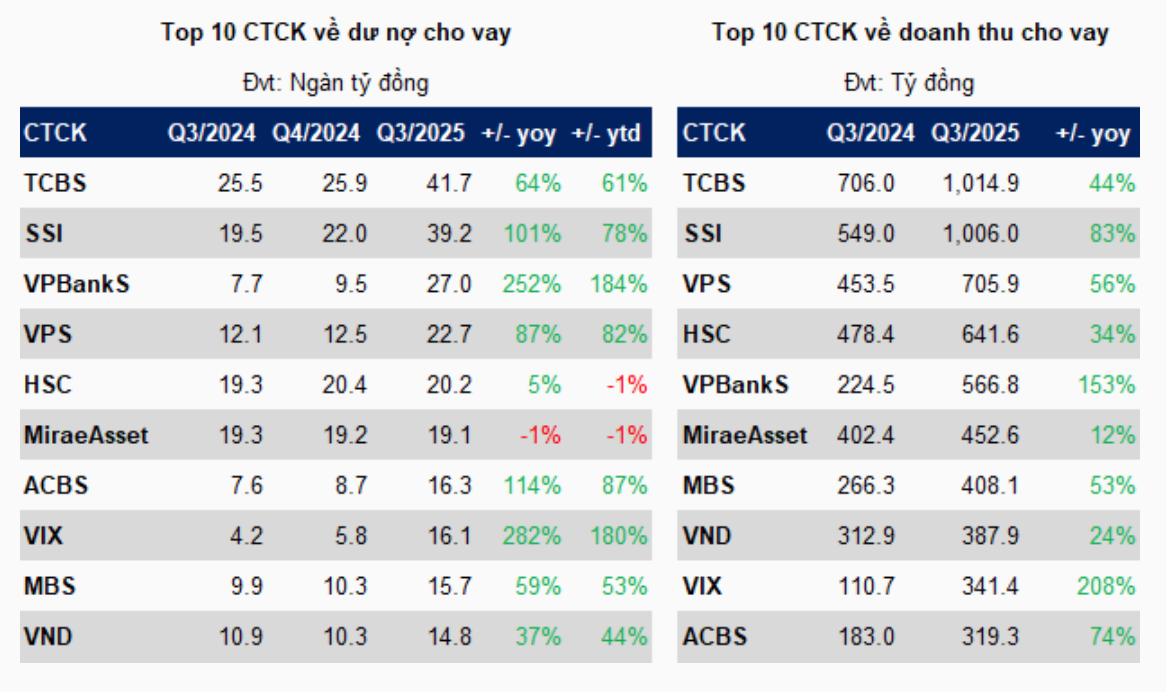Click MiraeAsset's -1% cell in yoy column
This screenshot has height=692, width=1166.
540,436
